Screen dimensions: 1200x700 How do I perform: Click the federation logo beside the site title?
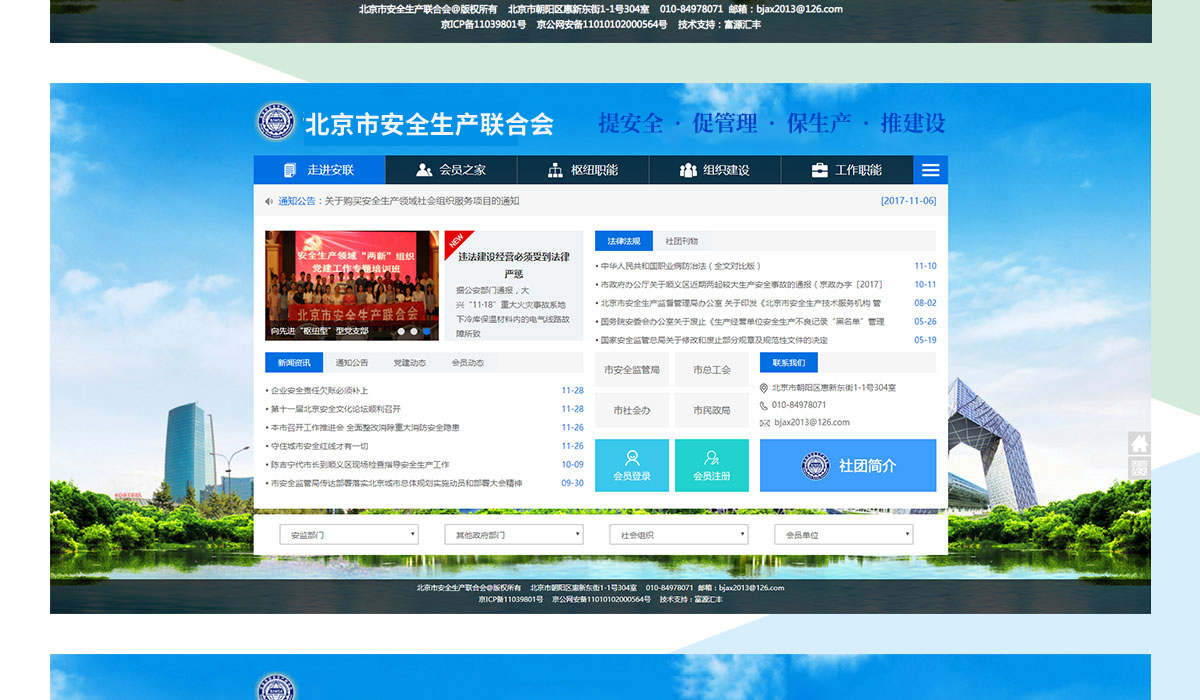[x=276, y=122]
